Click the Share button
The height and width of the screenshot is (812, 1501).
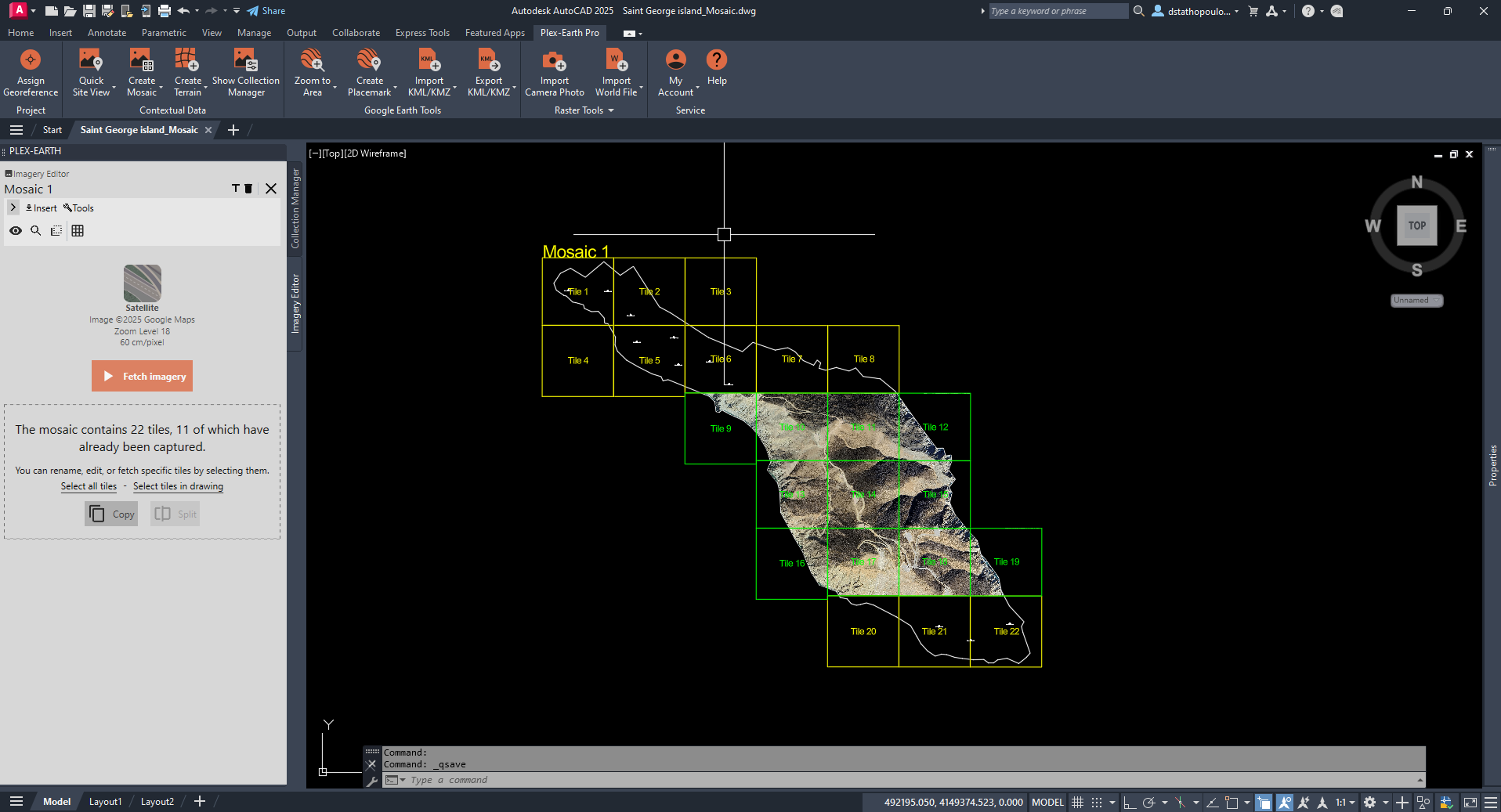(x=266, y=11)
